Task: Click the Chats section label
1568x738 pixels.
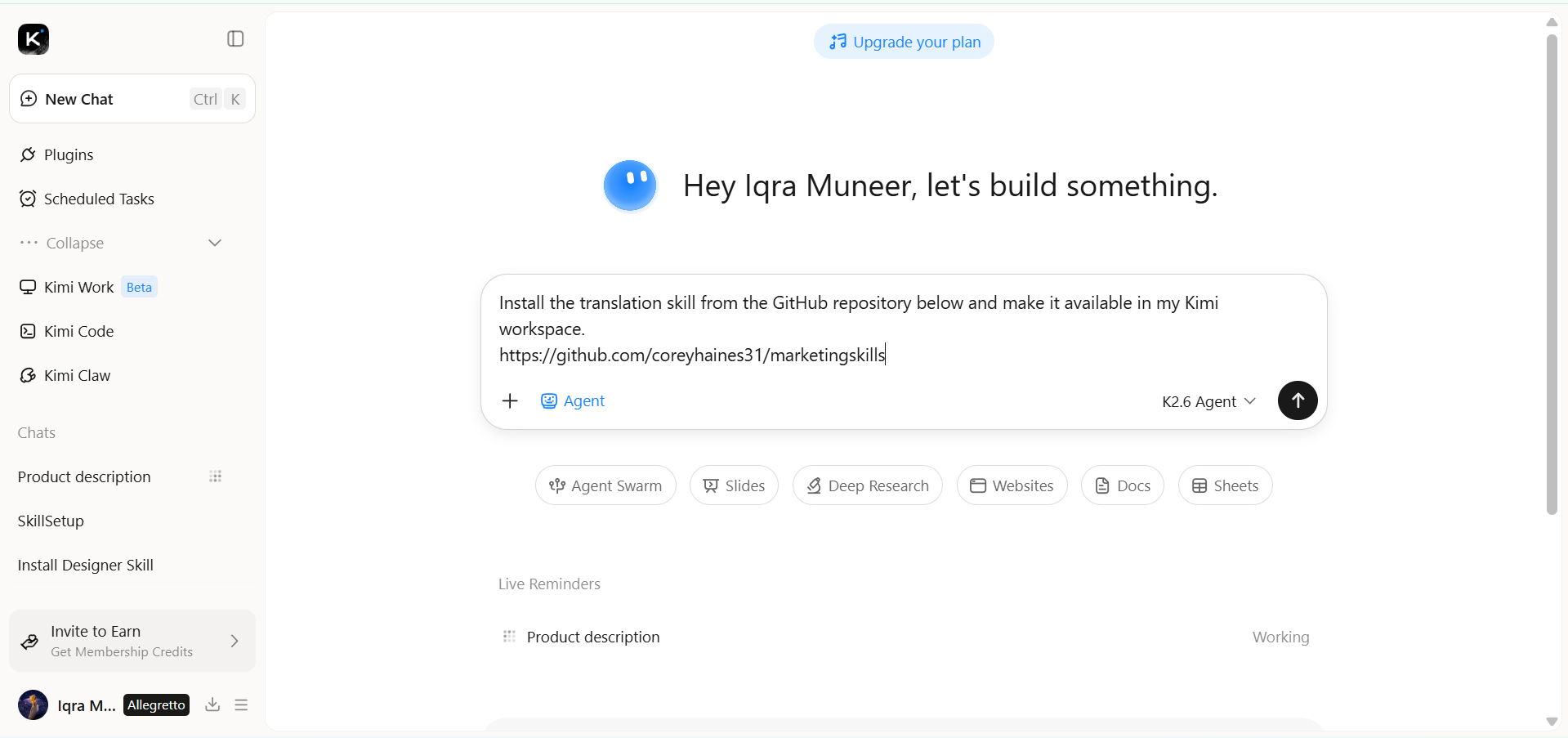Action: [37, 432]
